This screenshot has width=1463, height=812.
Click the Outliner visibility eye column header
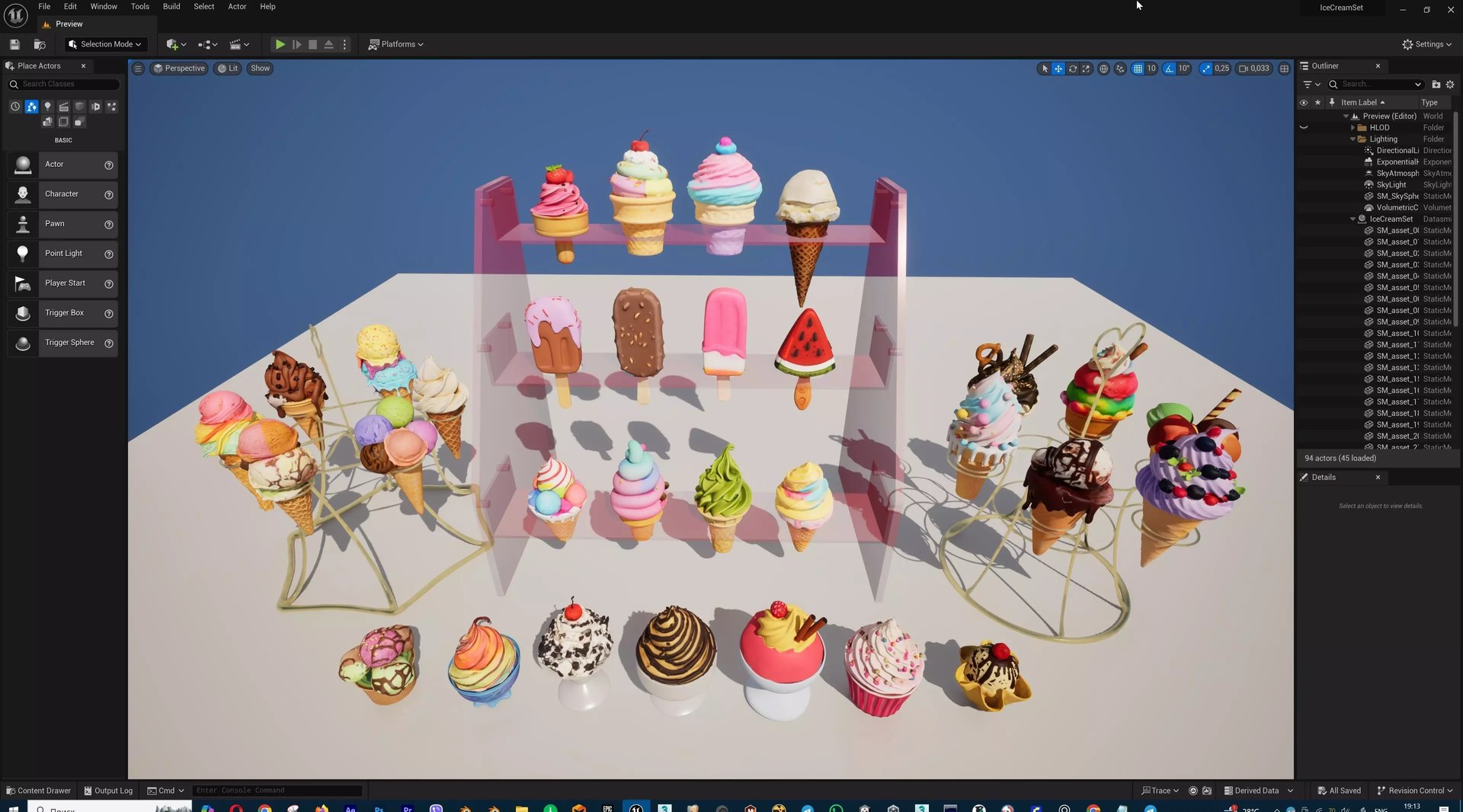coord(1304,103)
